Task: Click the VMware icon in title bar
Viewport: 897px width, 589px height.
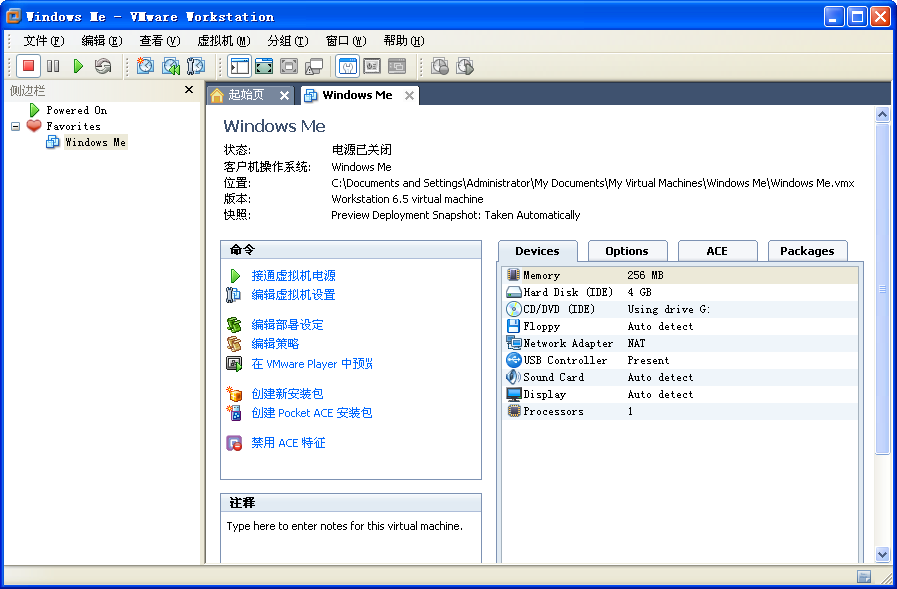Action: click(14, 16)
